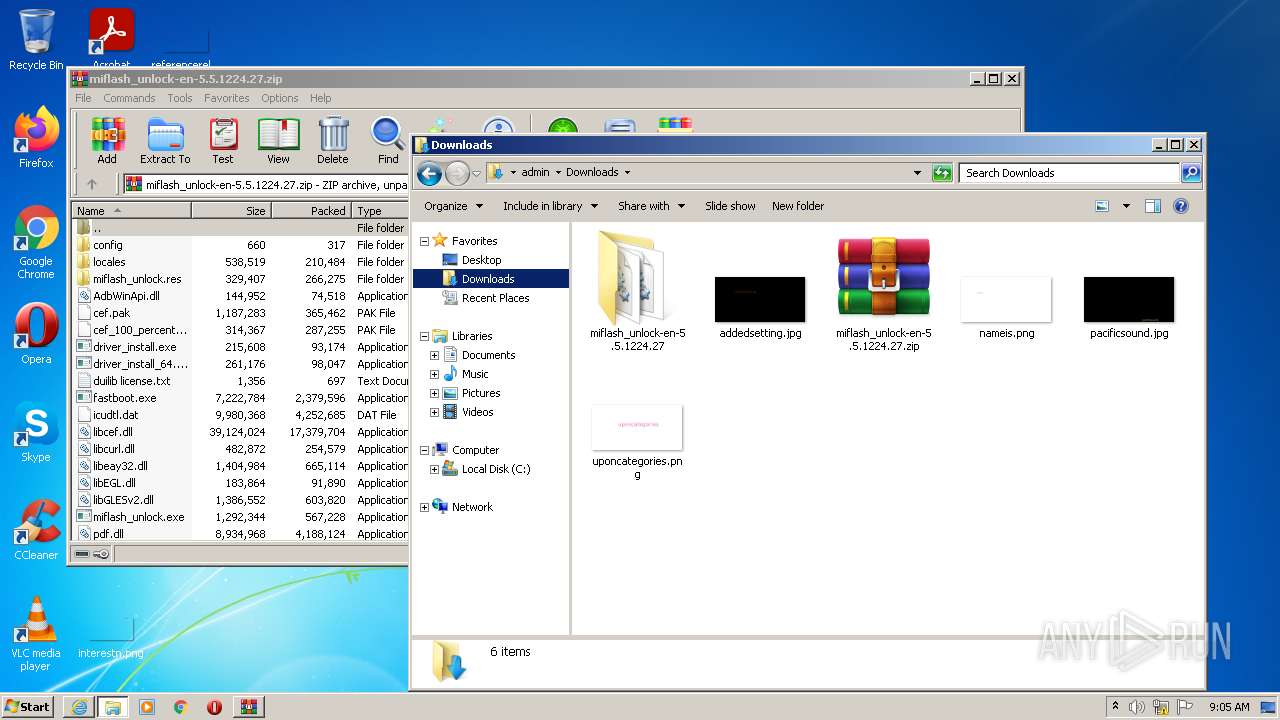Viewport: 1280px width, 720px height.
Task: Click the Find magnifier icon in WinRAR
Action: pos(388,141)
